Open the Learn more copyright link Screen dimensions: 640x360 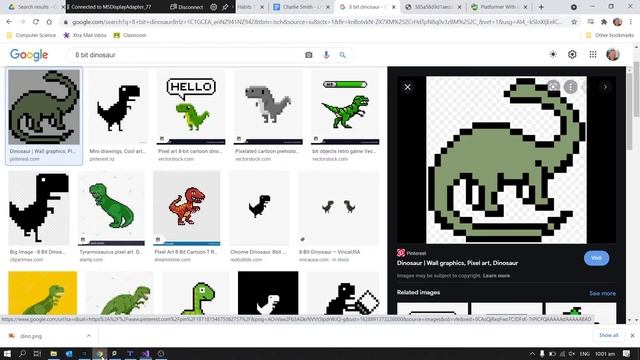coord(496,276)
